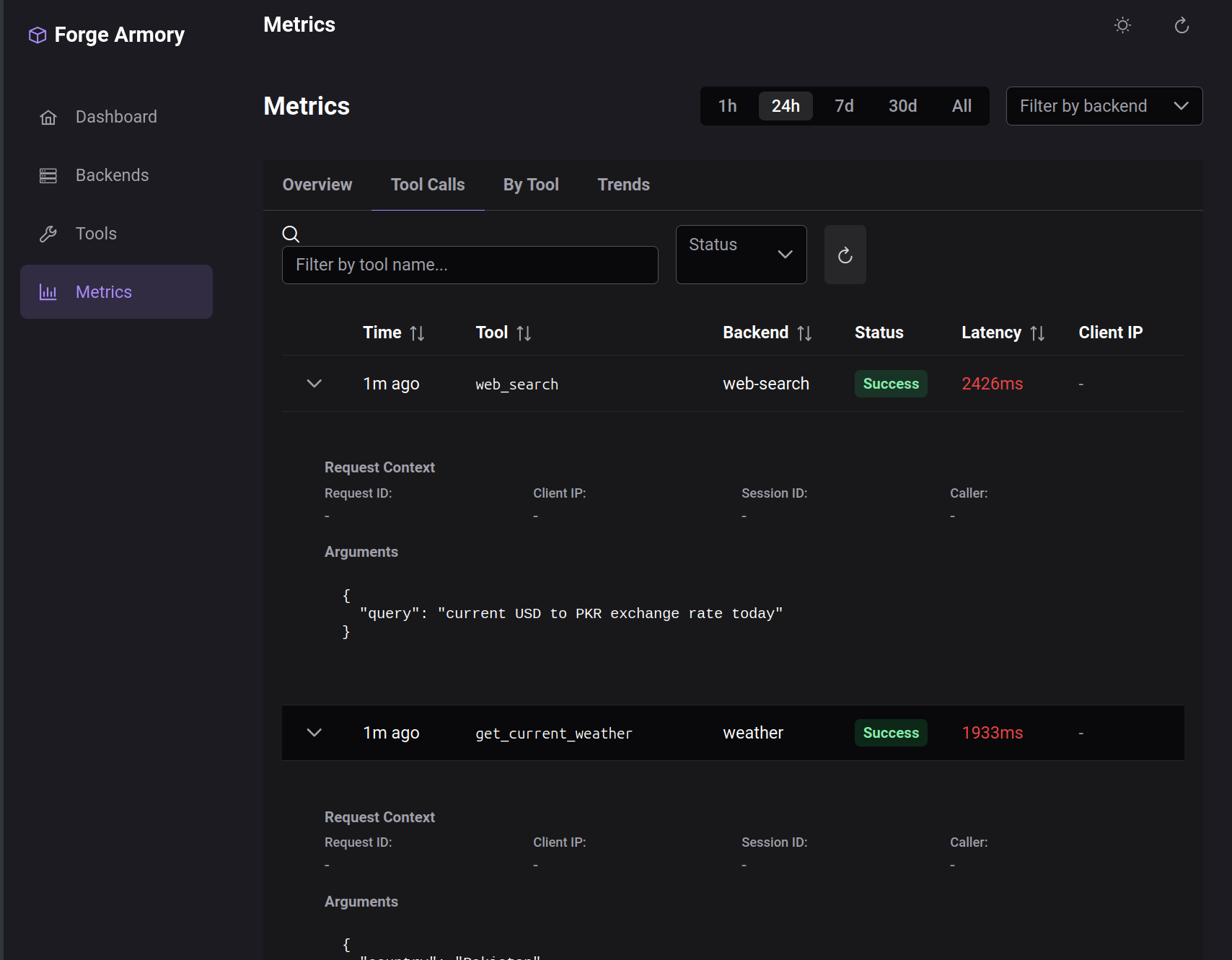Show all-time metrics with the All button
The image size is (1232, 960).
[962, 105]
